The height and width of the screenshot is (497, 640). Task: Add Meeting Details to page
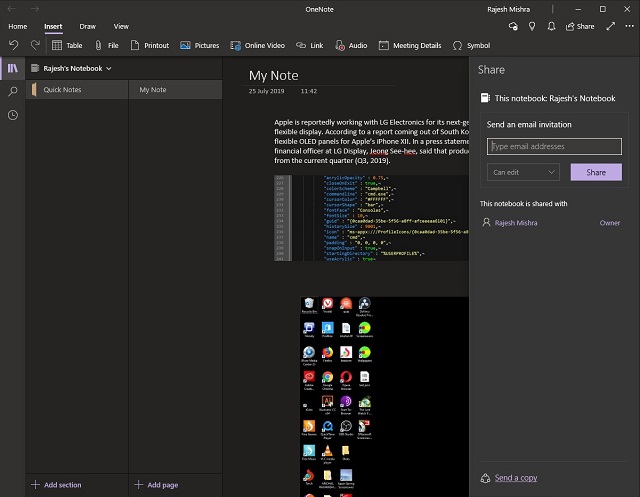tap(410, 45)
